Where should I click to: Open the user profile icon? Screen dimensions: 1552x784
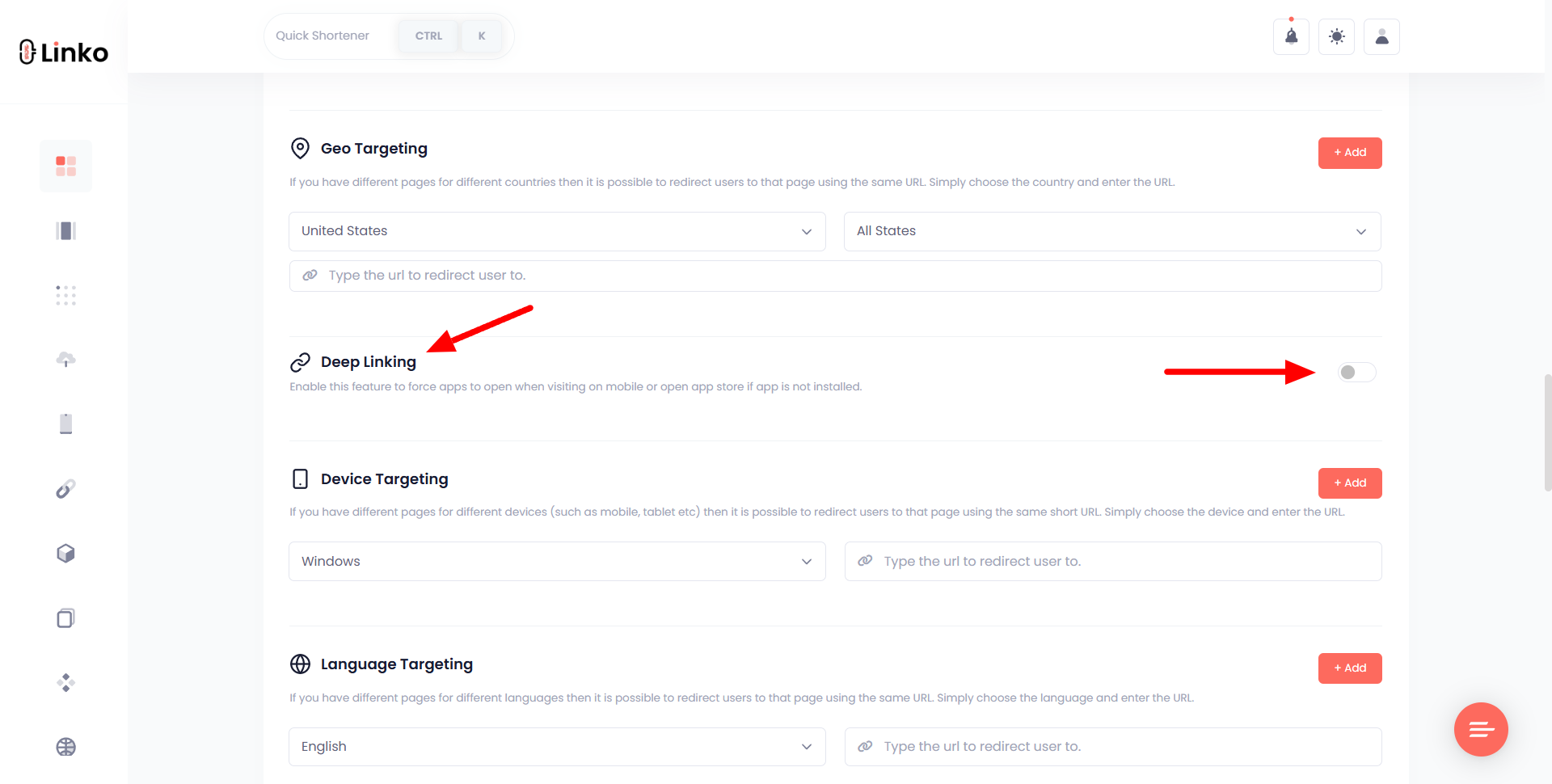pos(1381,36)
